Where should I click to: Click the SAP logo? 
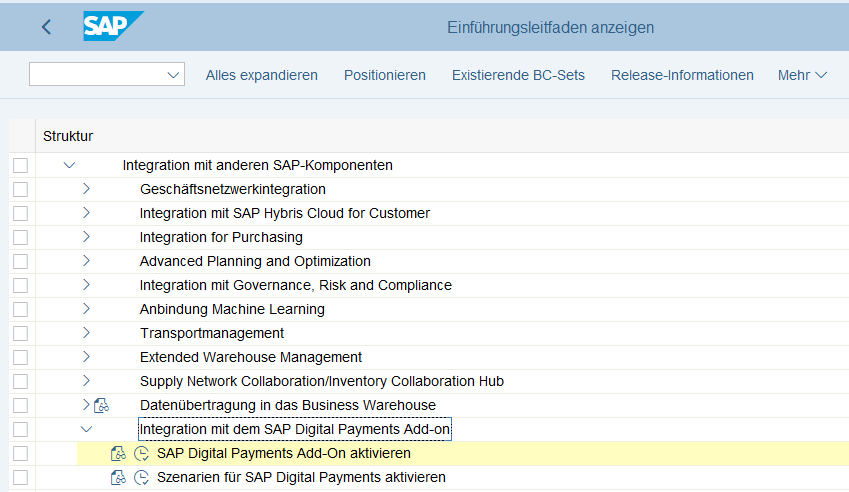click(112, 27)
